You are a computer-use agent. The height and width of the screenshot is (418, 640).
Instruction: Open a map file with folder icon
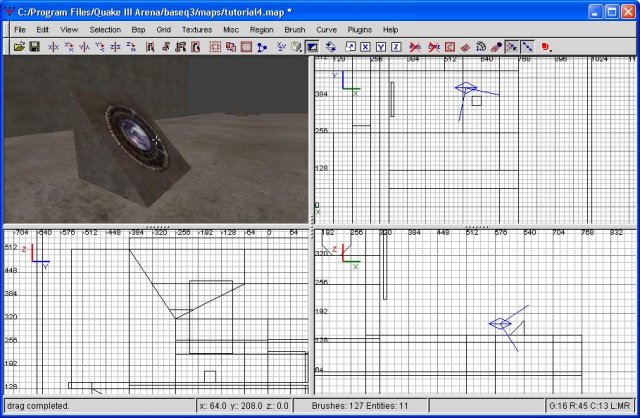(x=19, y=47)
